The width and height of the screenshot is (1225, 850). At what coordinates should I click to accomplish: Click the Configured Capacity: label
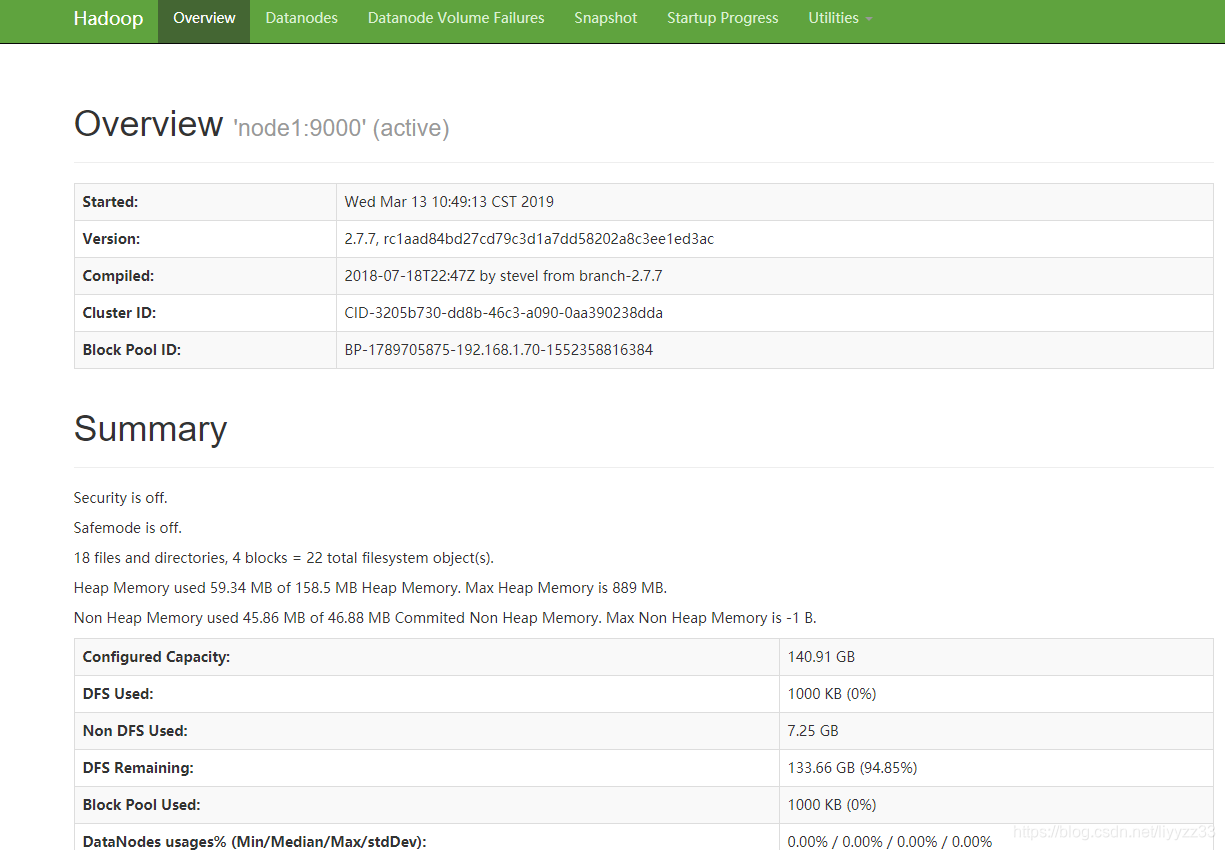pos(156,657)
